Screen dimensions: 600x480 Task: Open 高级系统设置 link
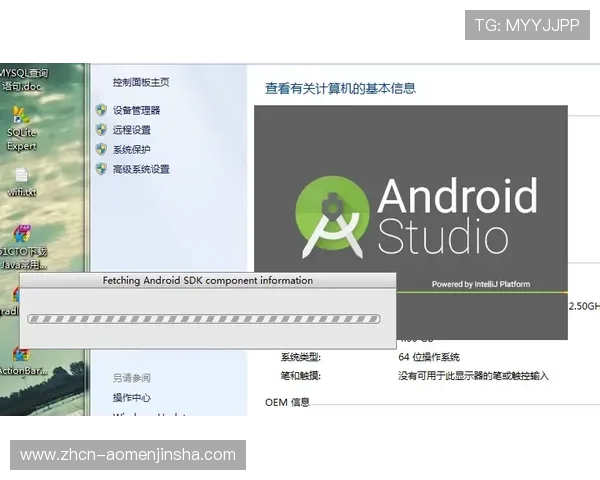pos(141,169)
